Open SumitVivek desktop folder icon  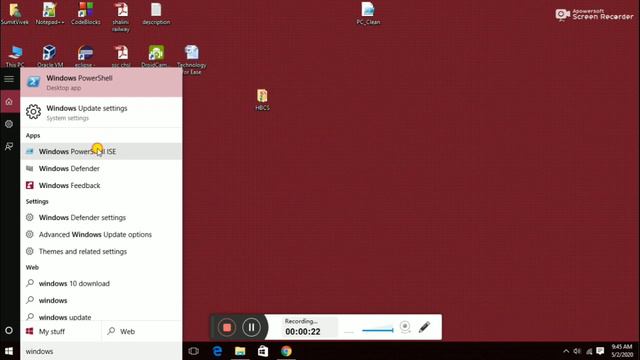pyautogui.click(x=15, y=13)
